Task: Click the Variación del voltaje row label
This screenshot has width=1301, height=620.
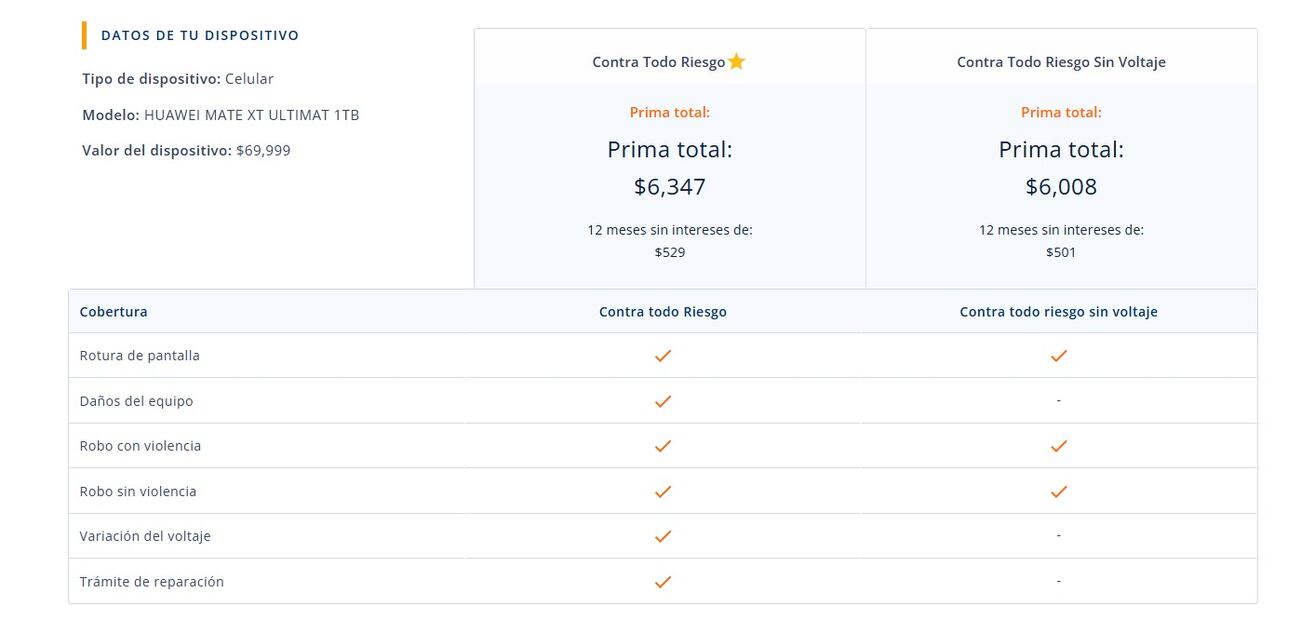Action: pos(145,536)
